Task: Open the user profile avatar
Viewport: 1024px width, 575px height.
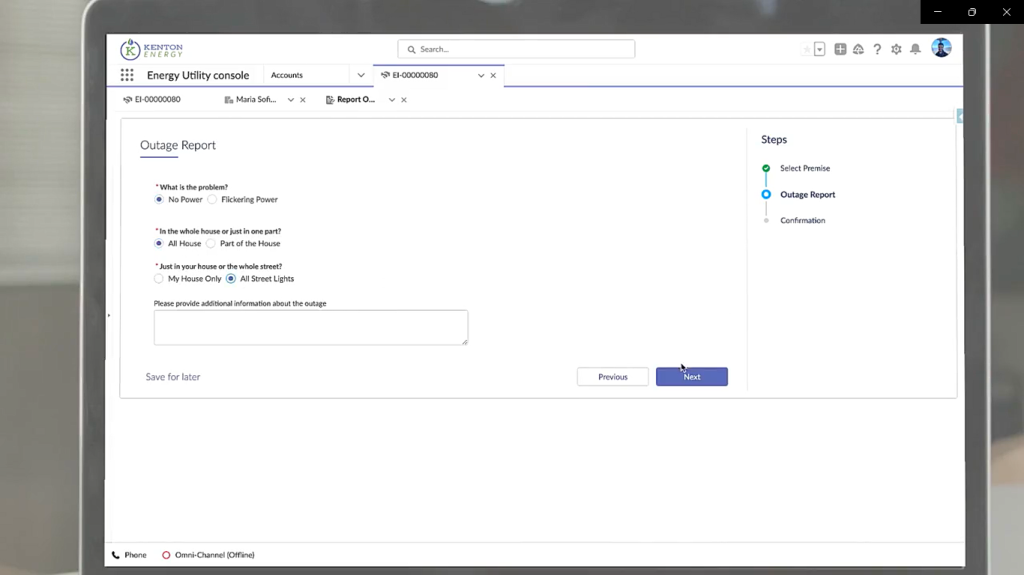Action: pos(941,48)
